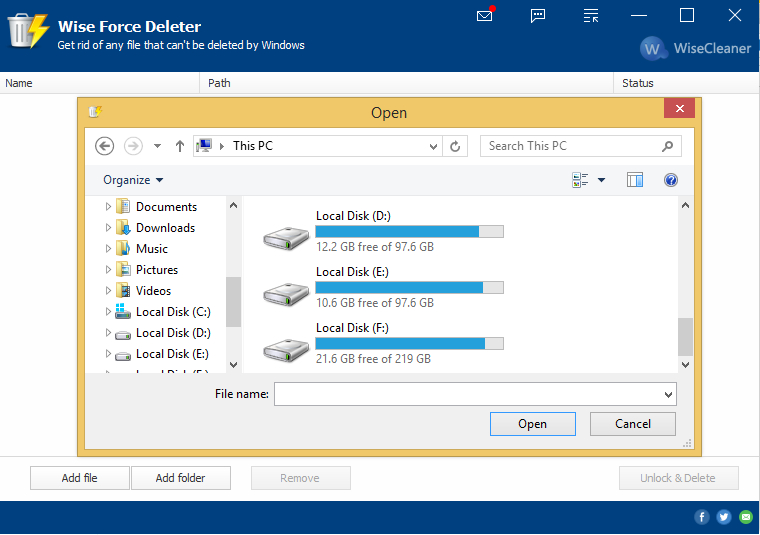Viewport: 760px width, 535px height.
Task: Expand the Music tree node
Action: pos(108,249)
